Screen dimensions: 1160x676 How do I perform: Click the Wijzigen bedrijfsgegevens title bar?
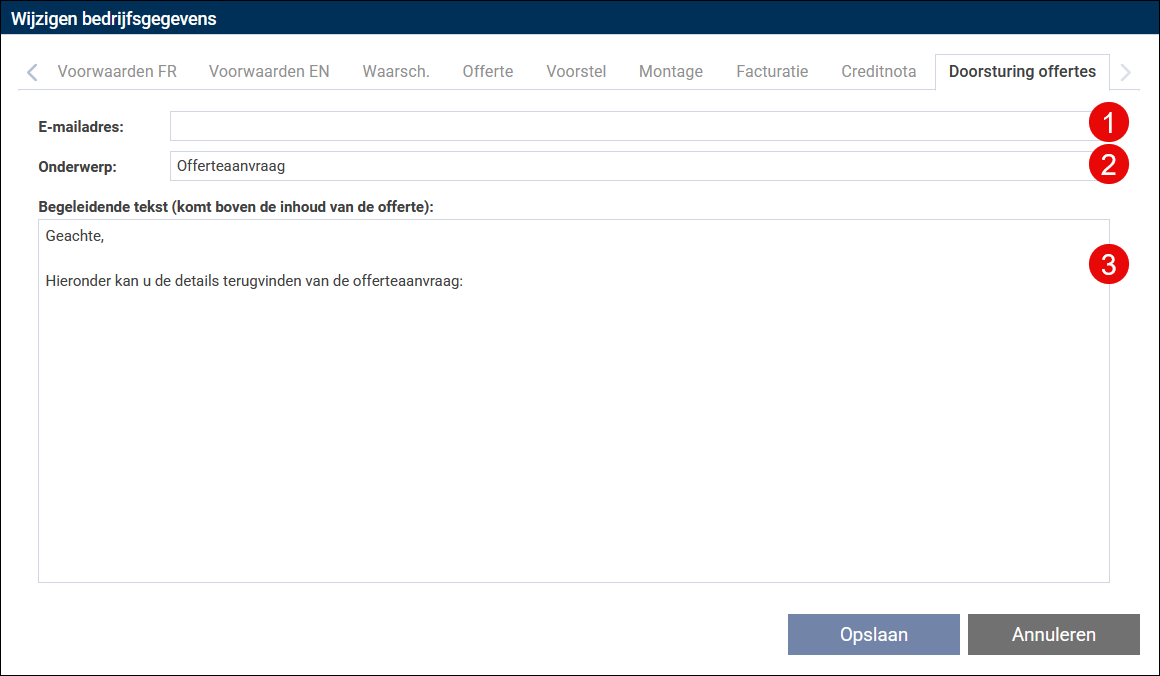click(x=580, y=18)
